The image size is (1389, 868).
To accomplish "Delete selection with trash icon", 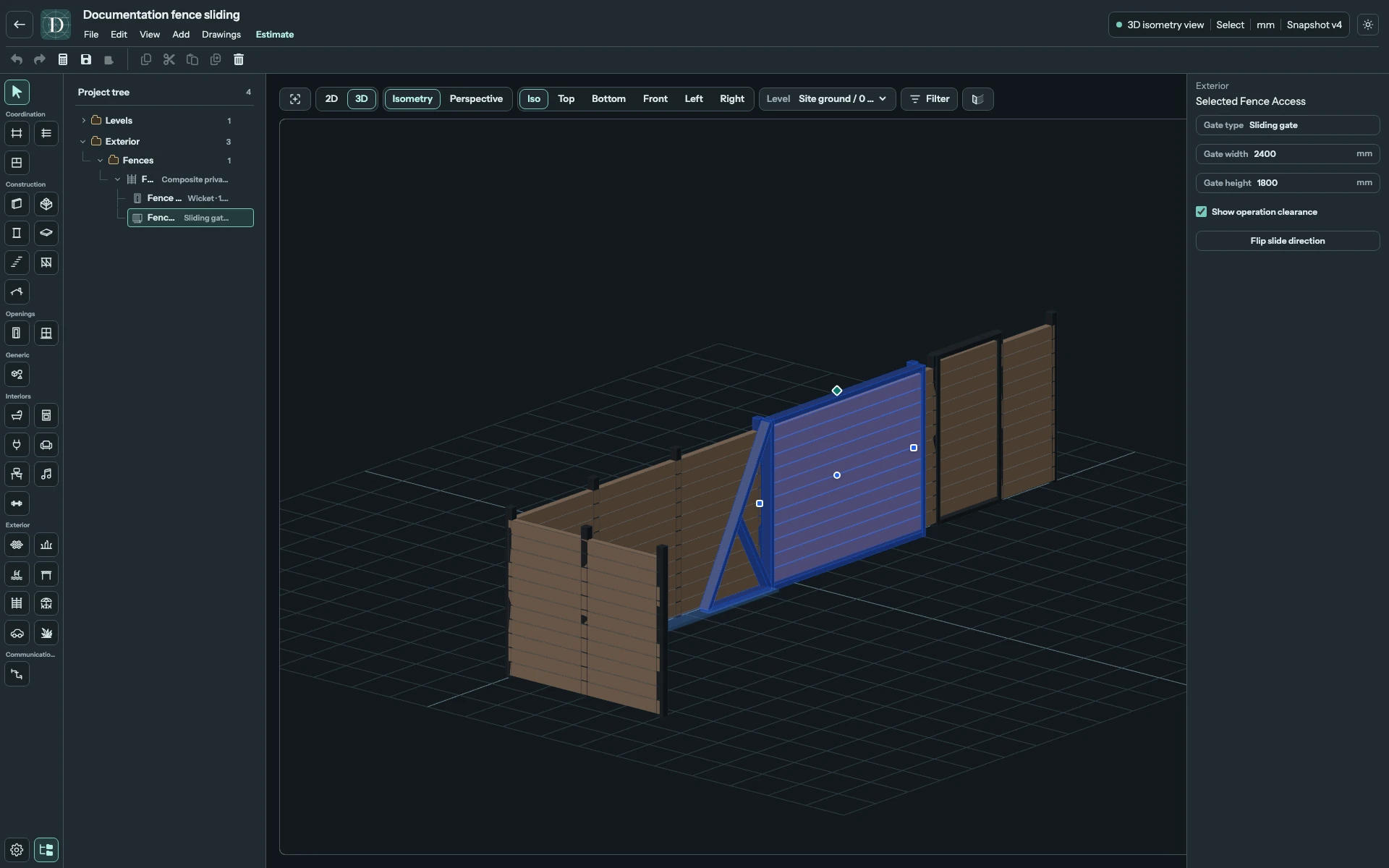I will 239,59.
